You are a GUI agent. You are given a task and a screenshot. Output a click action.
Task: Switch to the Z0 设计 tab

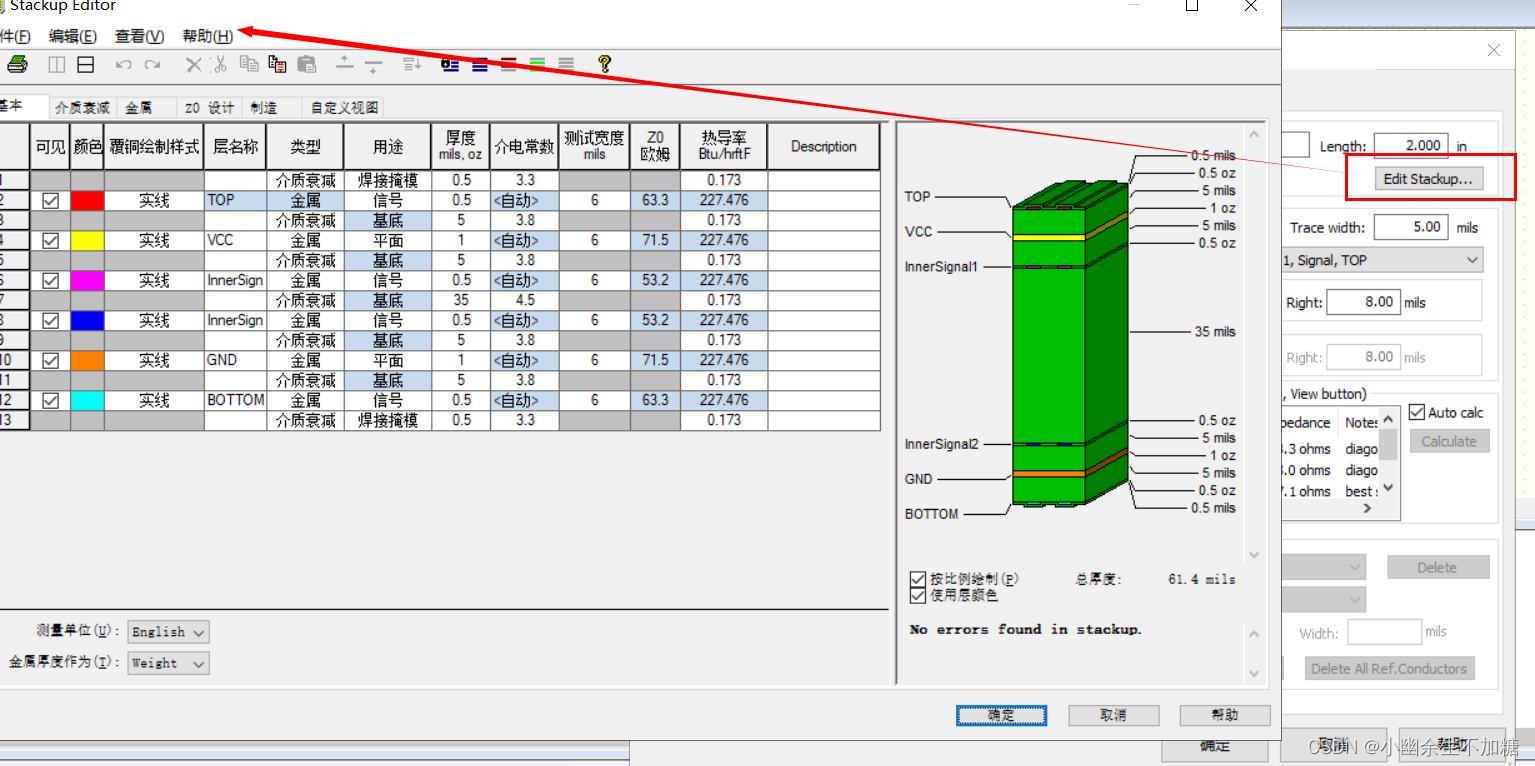click(209, 108)
